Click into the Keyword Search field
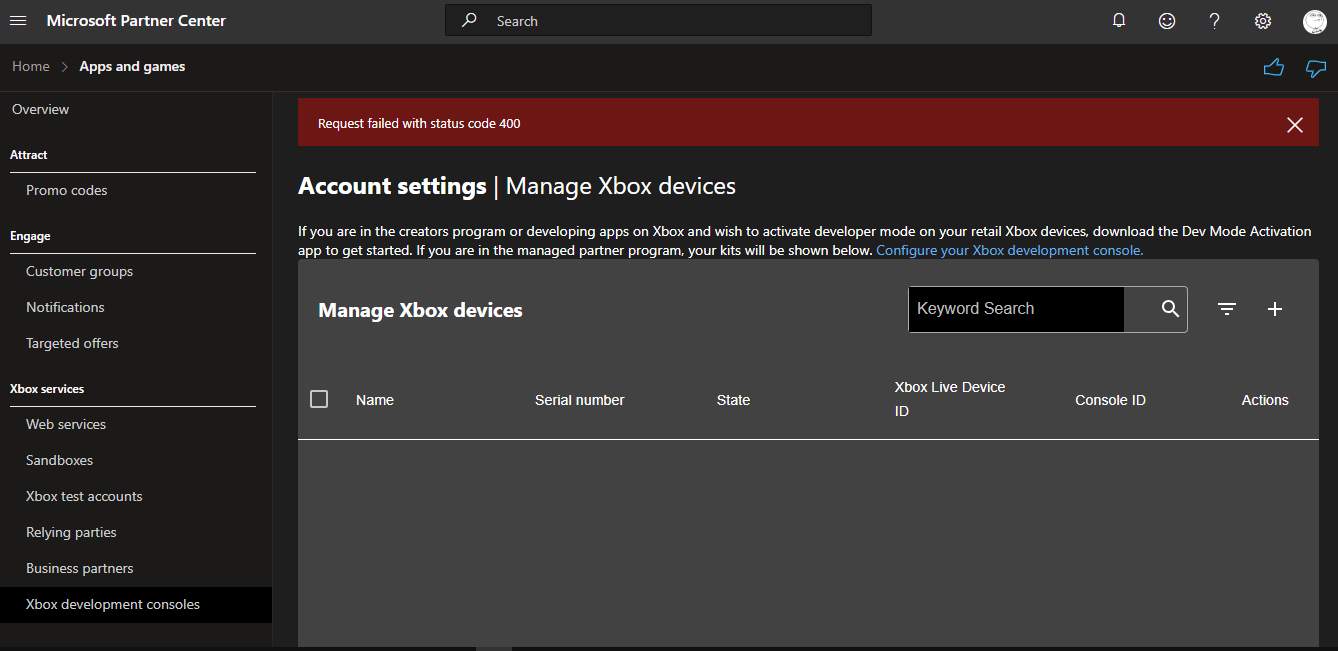Image resolution: width=1338 pixels, height=651 pixels. click(1016, 309)
